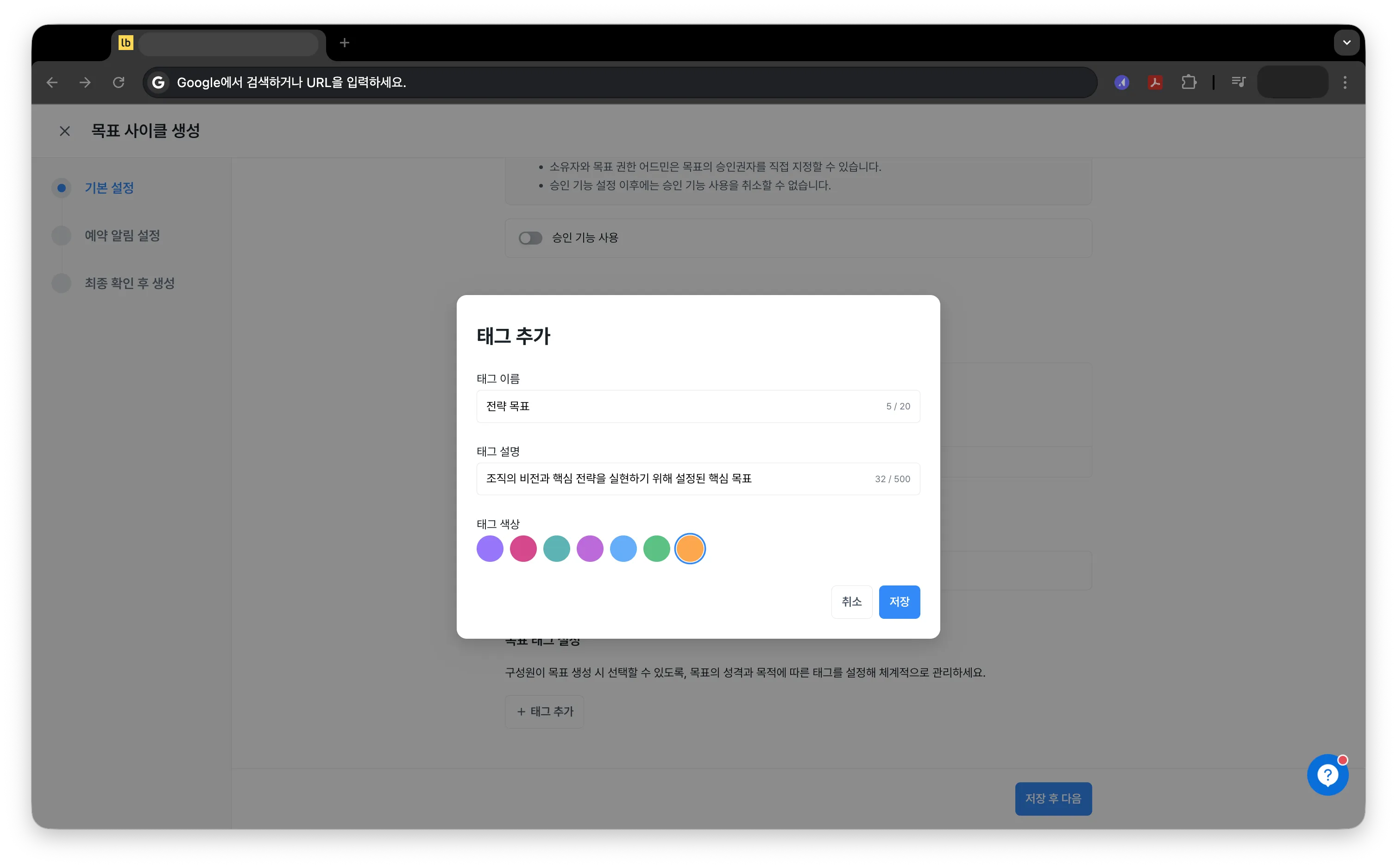Choose the sky blue tag color
The width and height of the screenshot is (1397, 868).
623,549
